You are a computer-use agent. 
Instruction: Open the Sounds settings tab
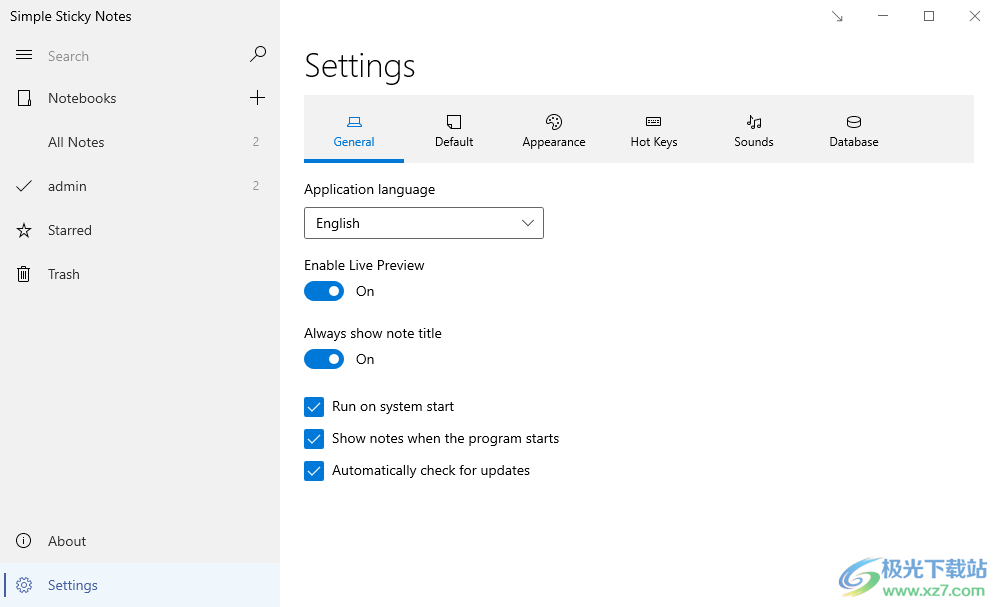(754, 130)
